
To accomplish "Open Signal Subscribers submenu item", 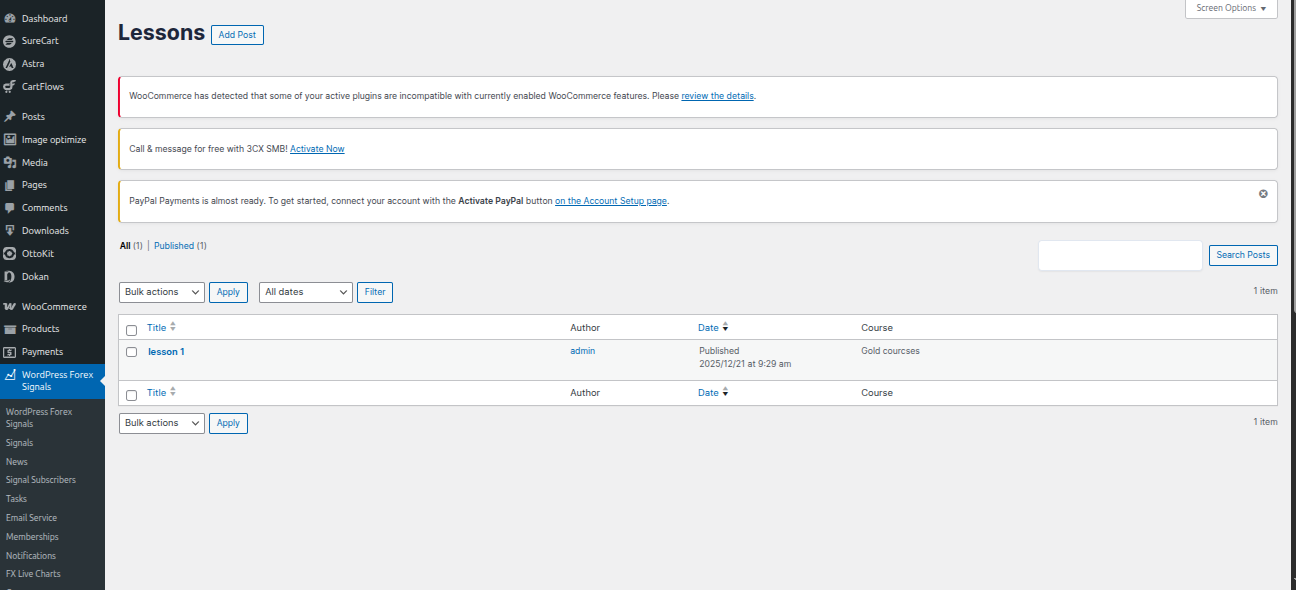I will pos(41,480).
